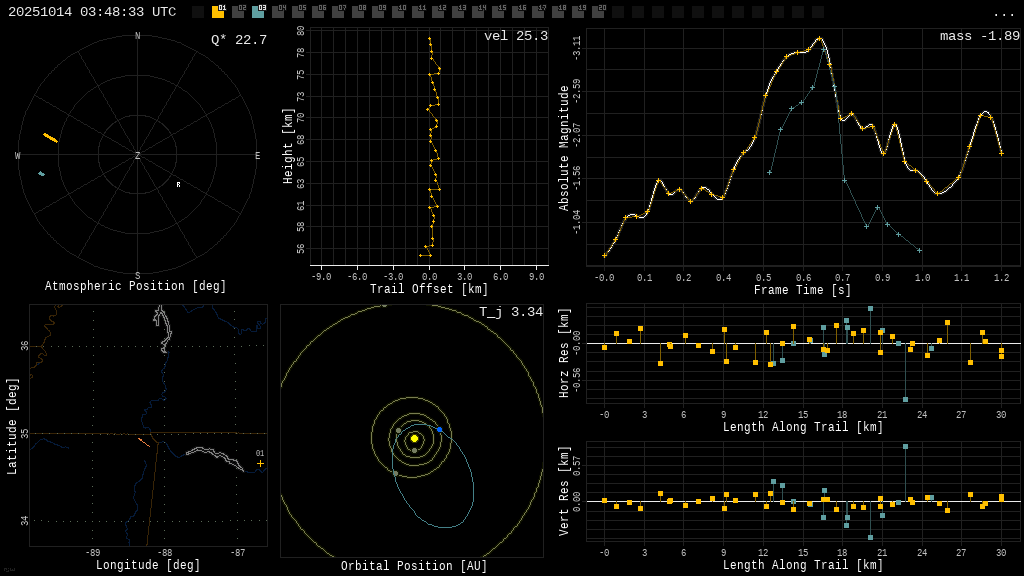Click the date-time stamp header

(x=92, y=12)
